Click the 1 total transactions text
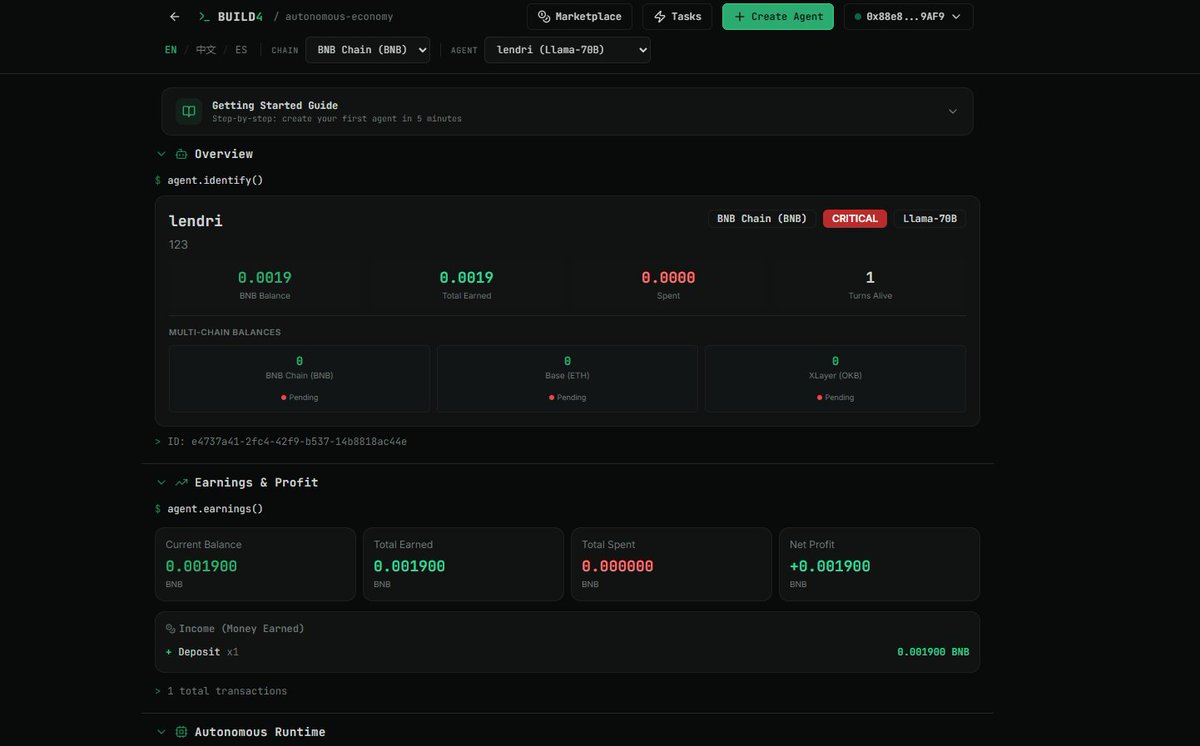The height and width of the screenshot is (746, 1200). (227, 691)
